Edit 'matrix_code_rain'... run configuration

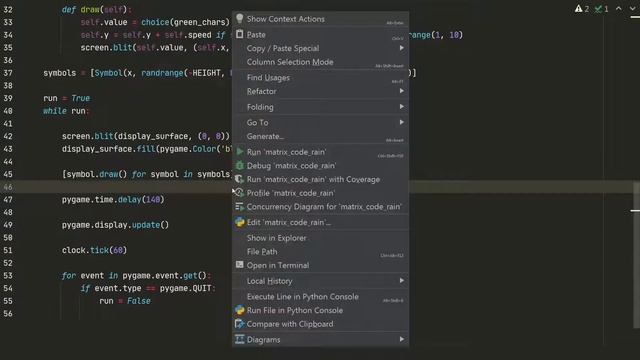[x=320, y=222]
